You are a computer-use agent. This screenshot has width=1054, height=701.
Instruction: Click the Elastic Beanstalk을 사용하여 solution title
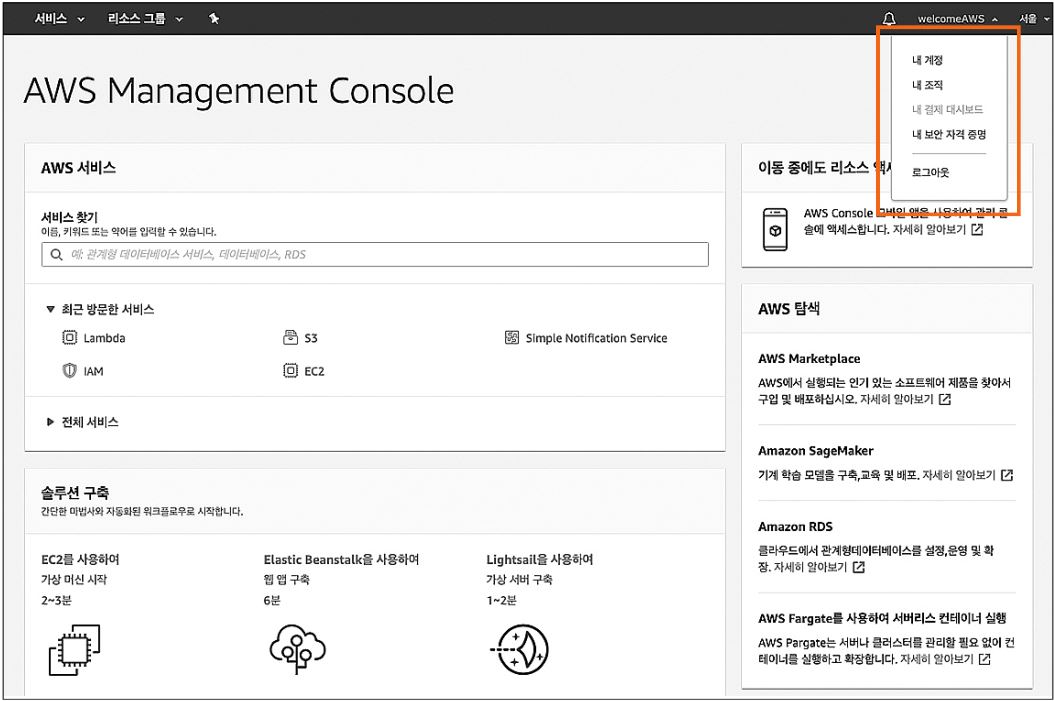tap(341, 559)
